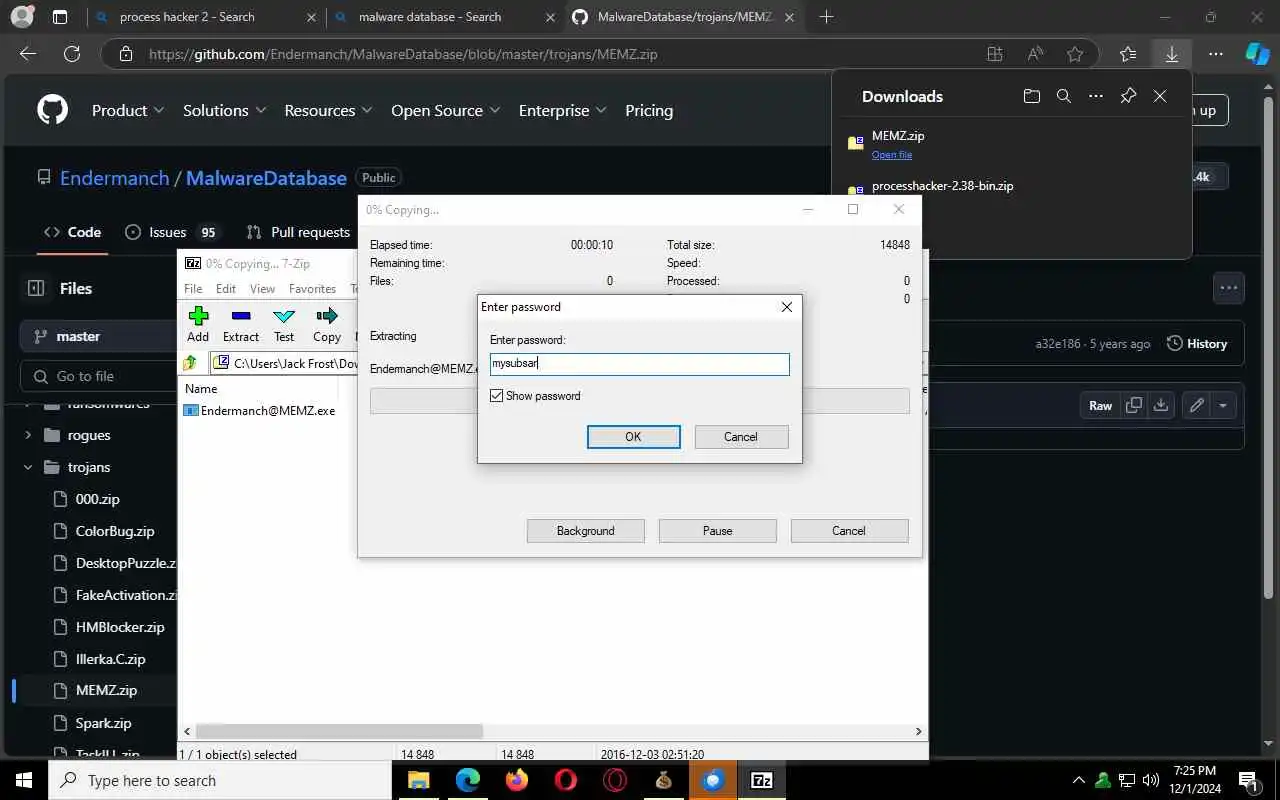Pin the Downloads panel
1280x800 pixels.
click(1128, 96)
